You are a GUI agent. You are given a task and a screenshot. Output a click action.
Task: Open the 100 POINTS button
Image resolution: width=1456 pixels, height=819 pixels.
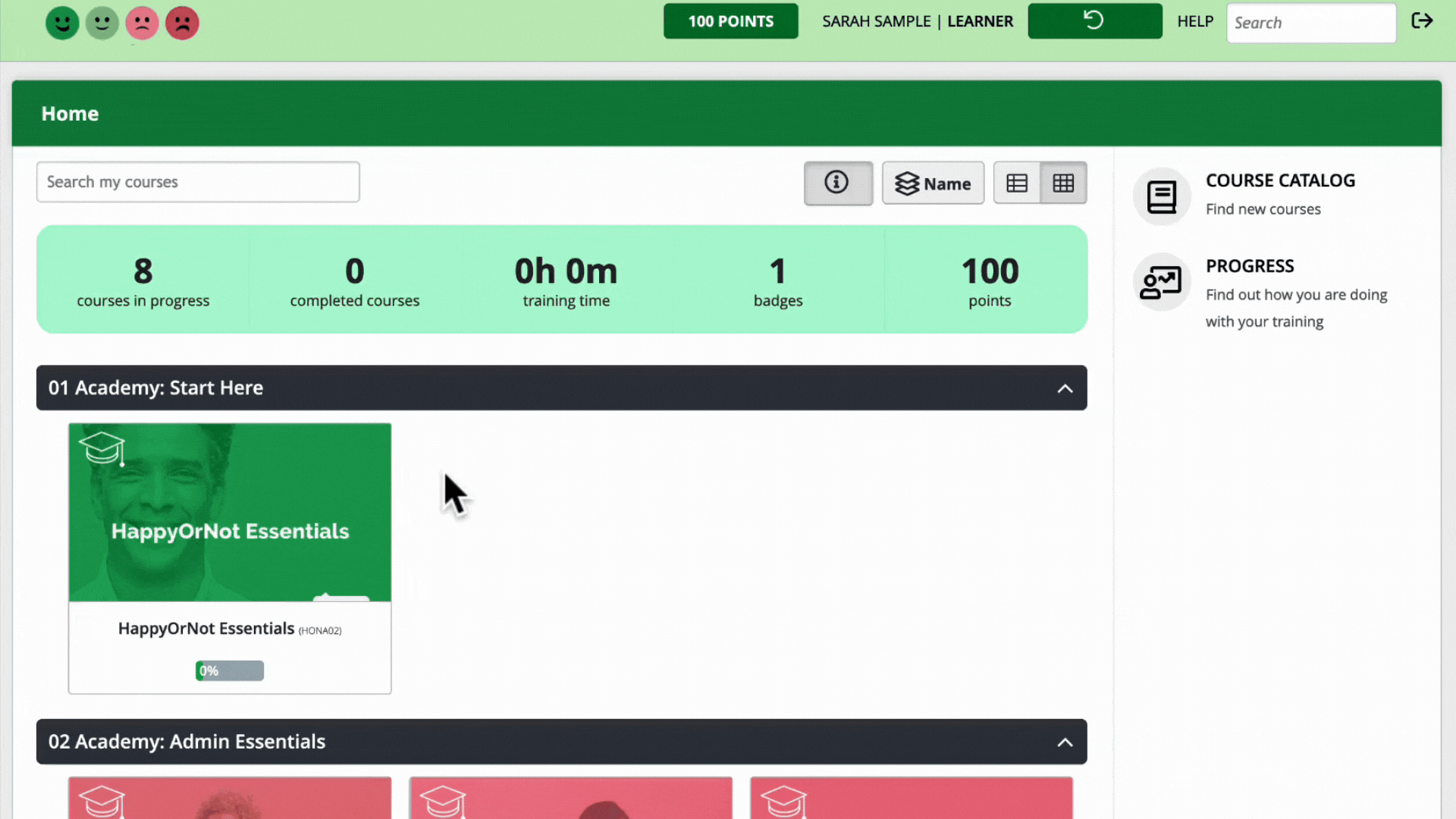pos(730,21)
